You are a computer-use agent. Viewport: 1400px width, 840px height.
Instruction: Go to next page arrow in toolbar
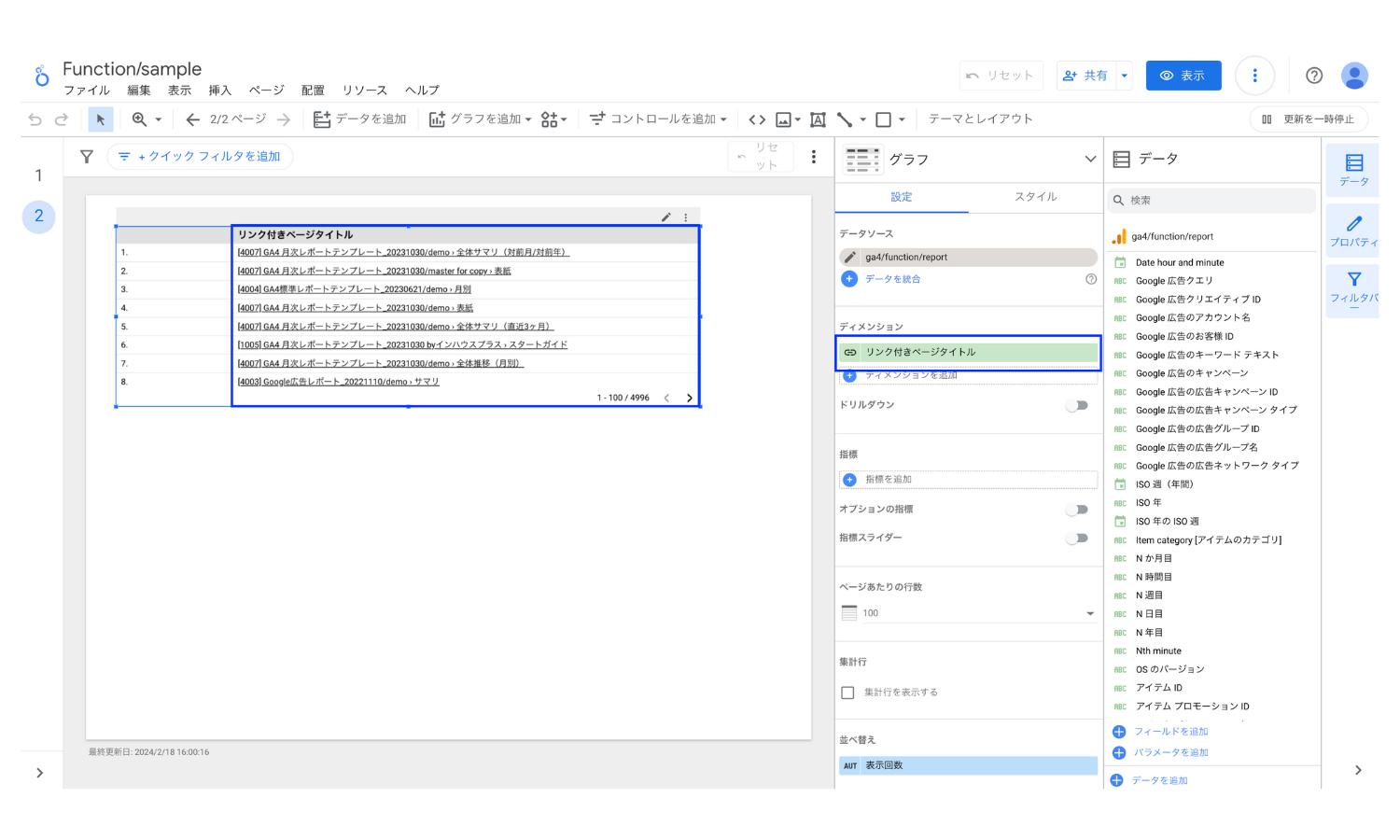tap(284, 119)
